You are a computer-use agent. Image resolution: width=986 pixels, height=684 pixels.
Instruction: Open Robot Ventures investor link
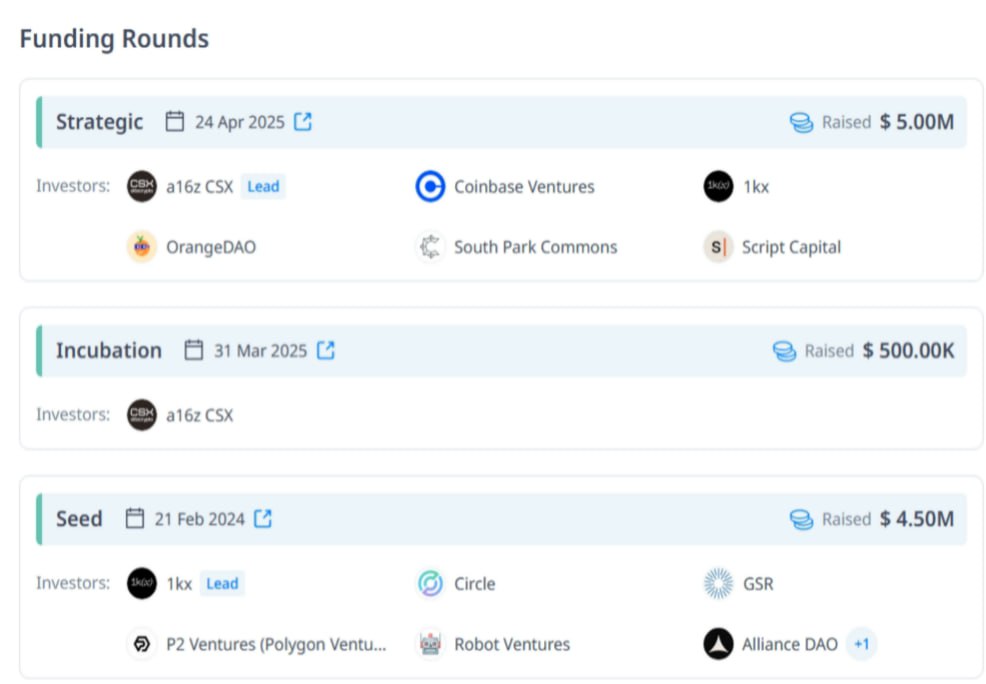[x=512, y=644]
